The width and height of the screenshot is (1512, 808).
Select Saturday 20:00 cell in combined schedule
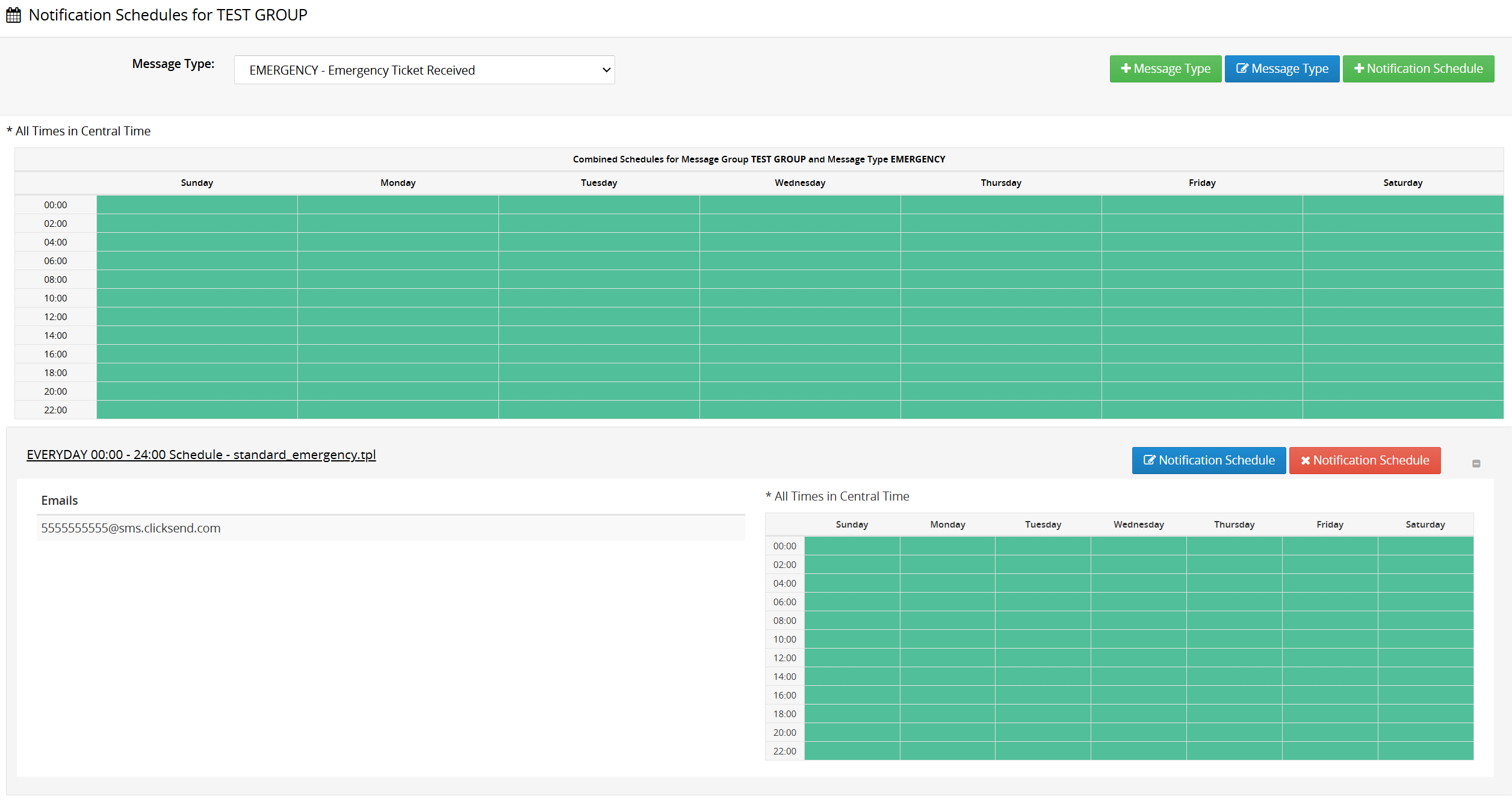coord(1403,391)
